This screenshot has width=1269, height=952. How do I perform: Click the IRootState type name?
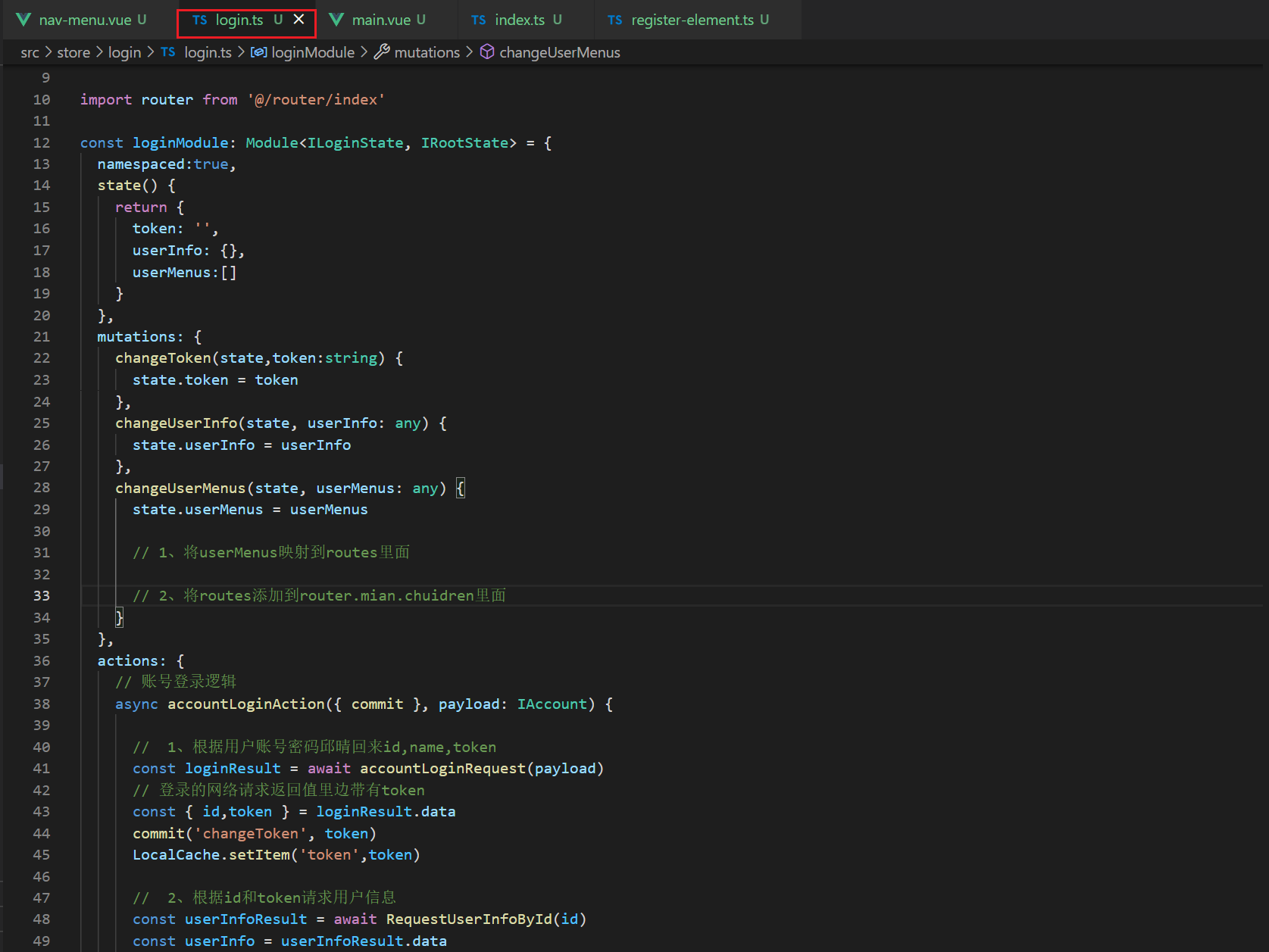pos(464,142)
